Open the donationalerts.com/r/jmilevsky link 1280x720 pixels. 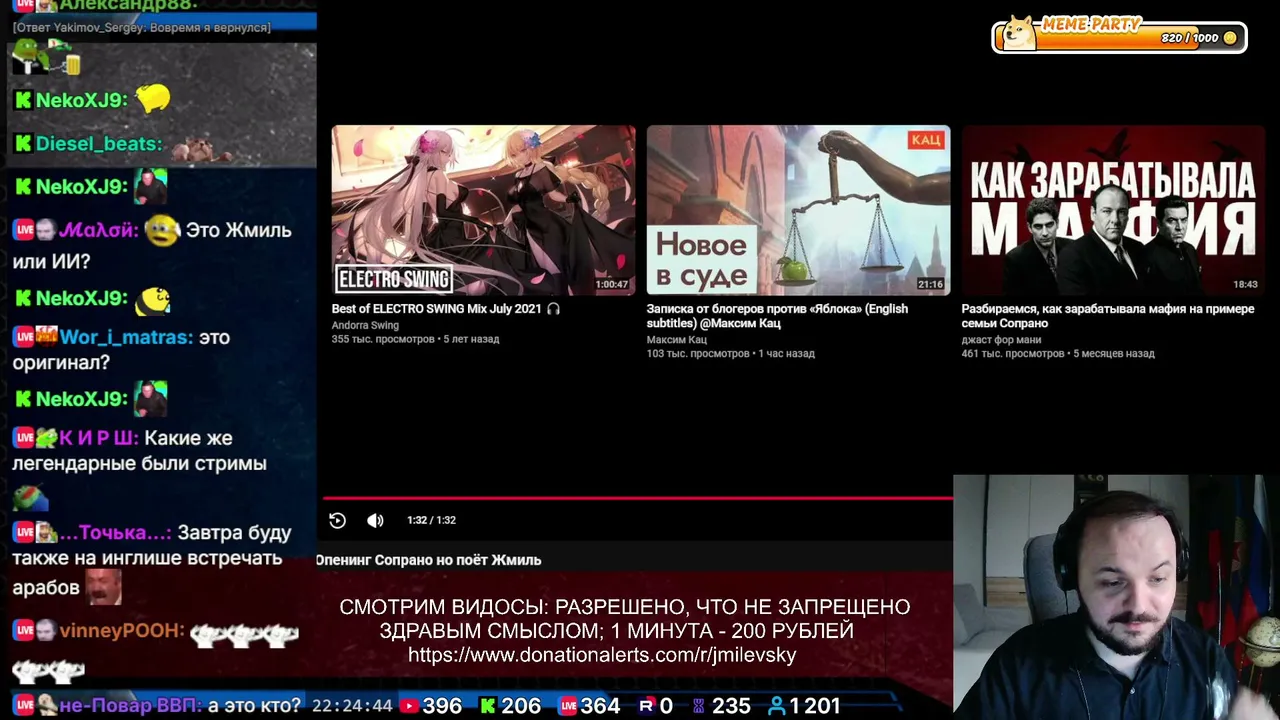[602, 656]
